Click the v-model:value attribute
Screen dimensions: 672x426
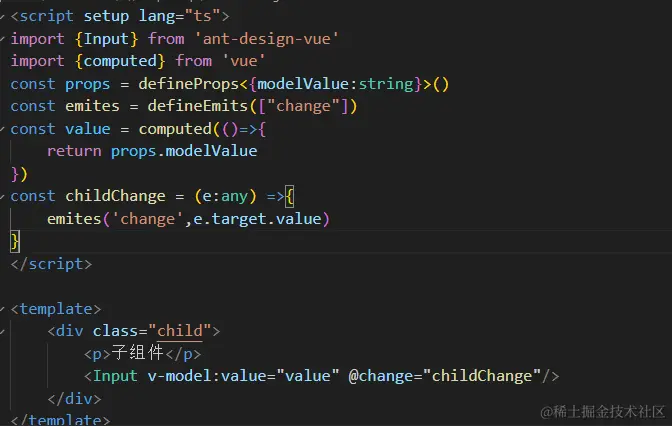(243, 376)
